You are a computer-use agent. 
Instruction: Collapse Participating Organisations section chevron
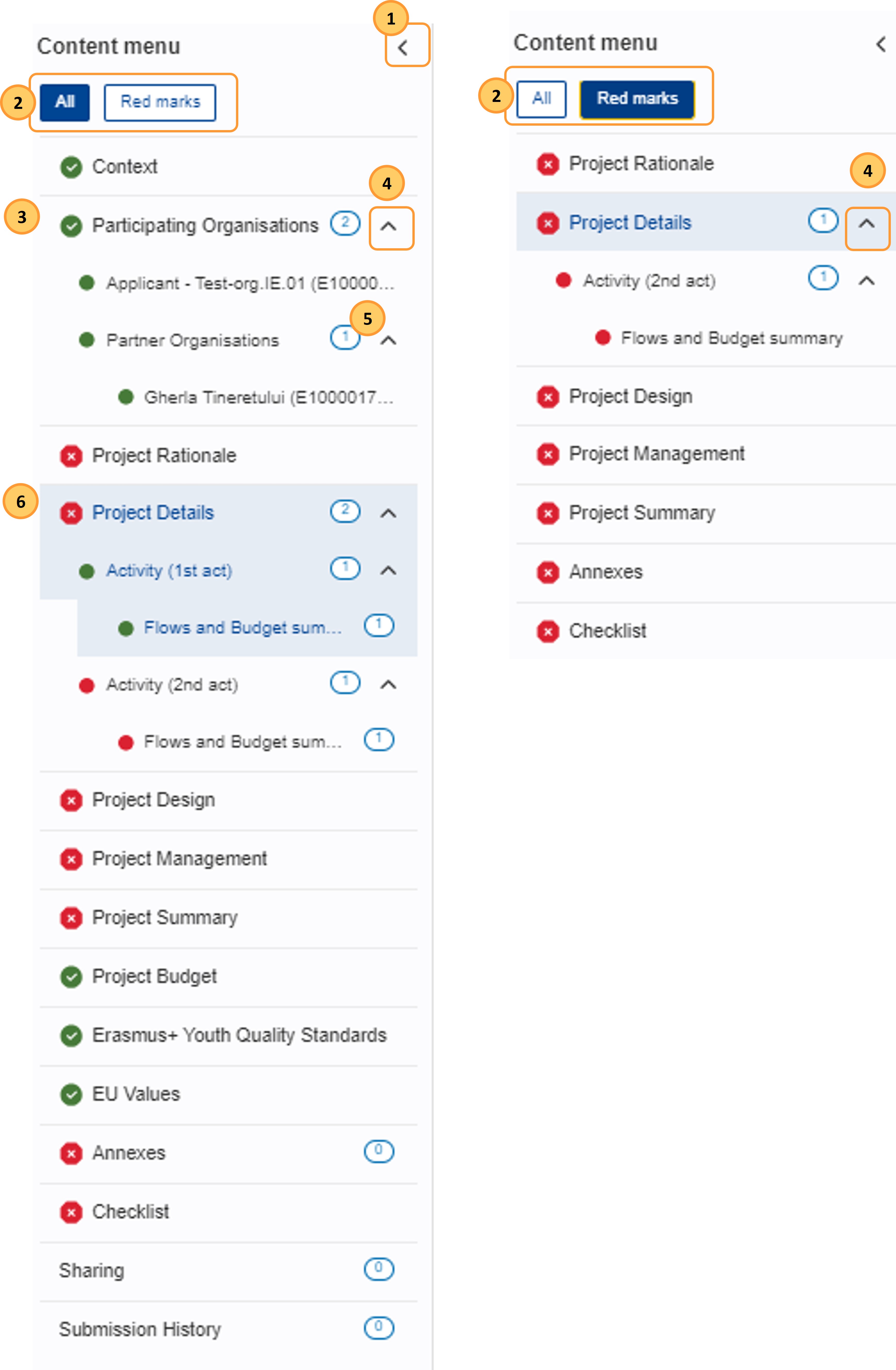point(389,226)
